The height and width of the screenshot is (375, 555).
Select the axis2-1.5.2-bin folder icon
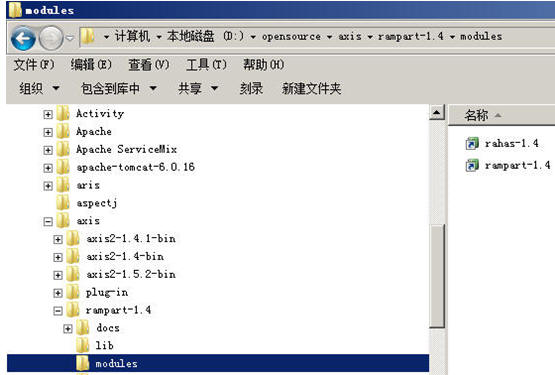click(73, 274)
